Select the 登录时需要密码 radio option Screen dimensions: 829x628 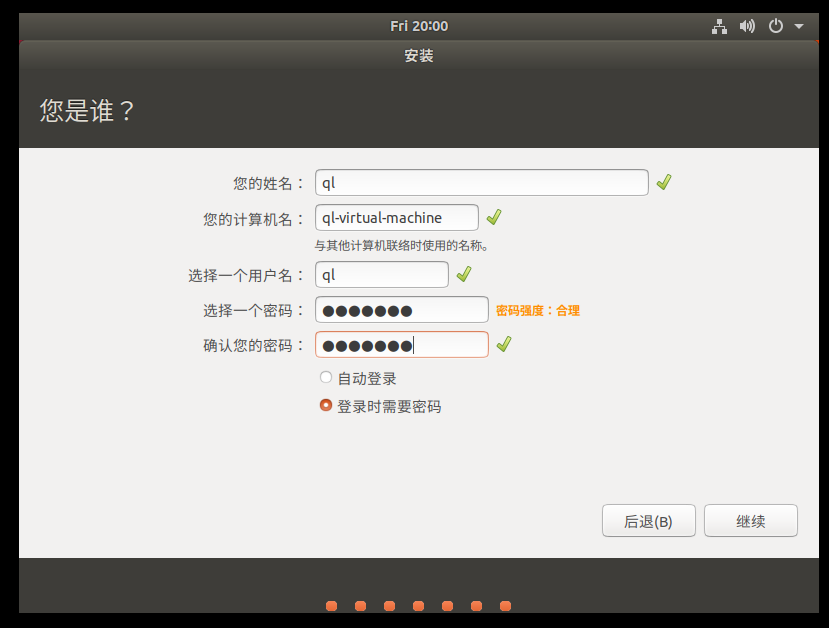click(x=325, y=406)
